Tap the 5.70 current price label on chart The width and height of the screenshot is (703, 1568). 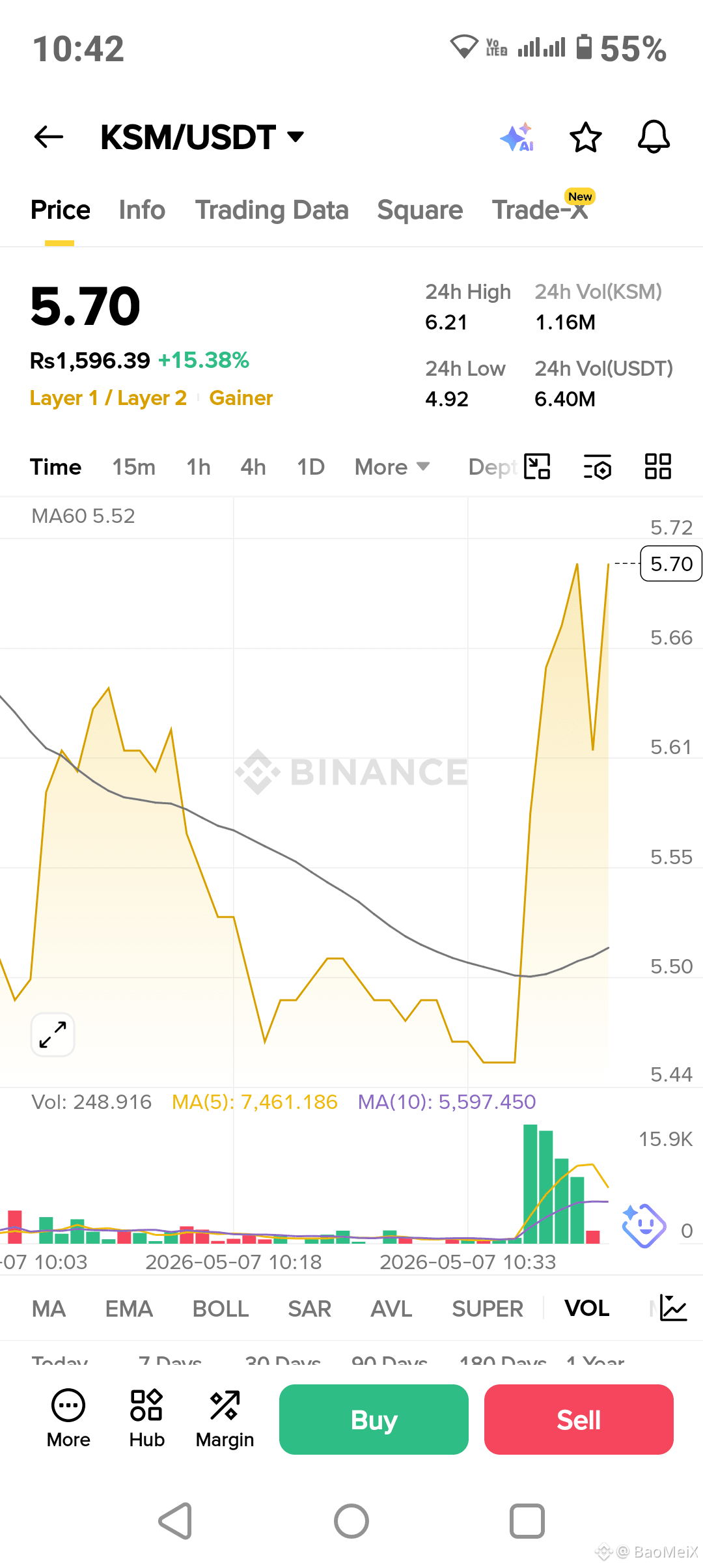[x=671, y=563]
